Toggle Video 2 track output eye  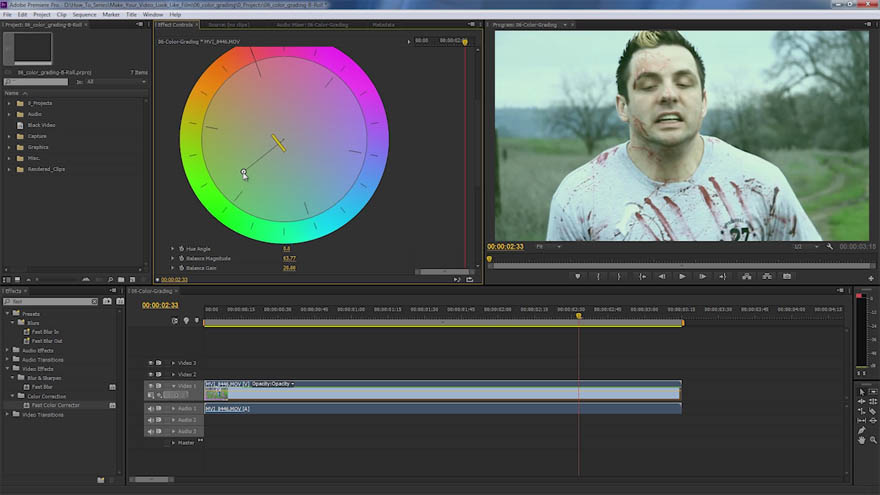click(150, 374)
